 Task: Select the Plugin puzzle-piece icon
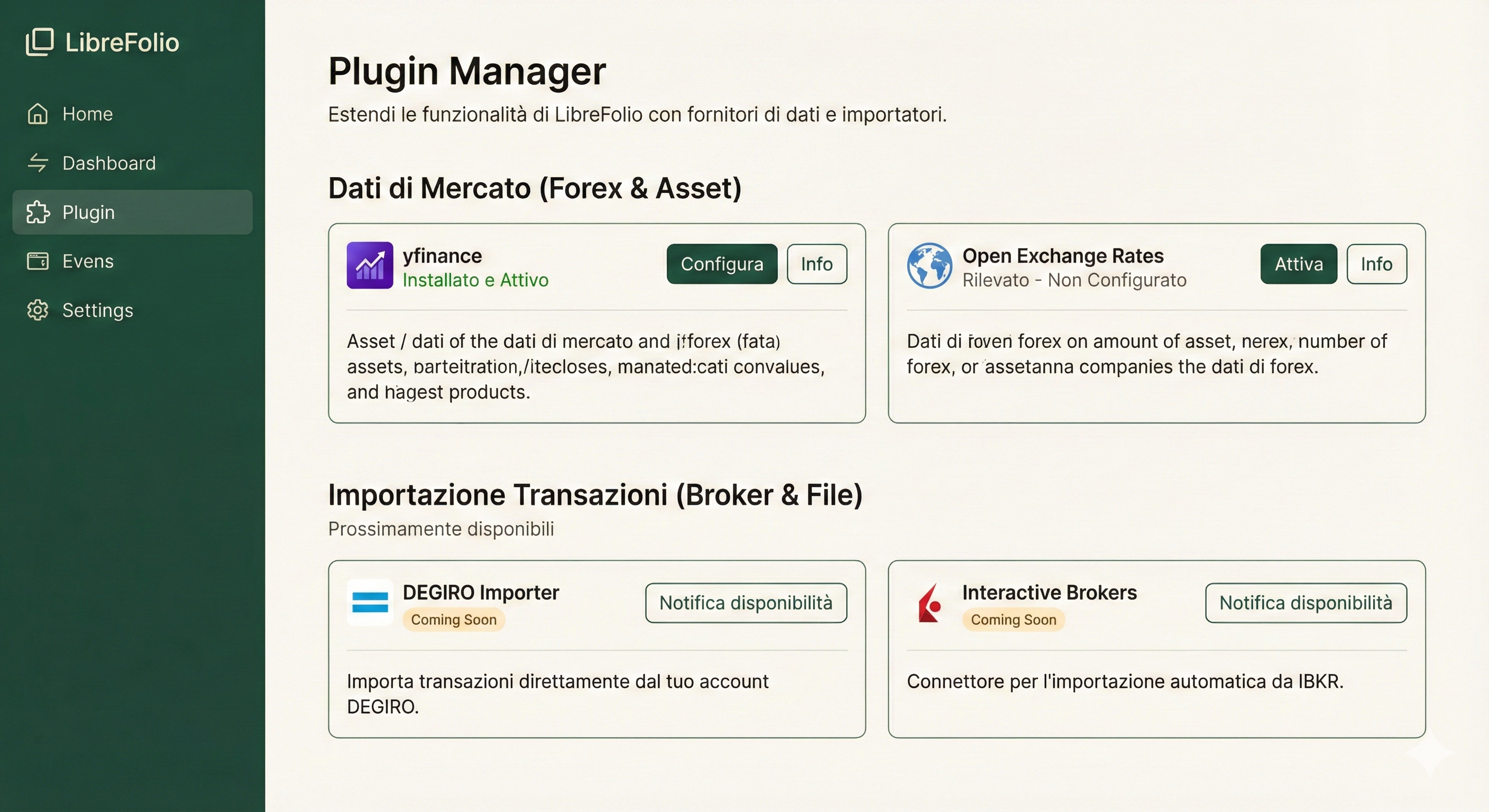pyautogui.click(x=38, y=212)
